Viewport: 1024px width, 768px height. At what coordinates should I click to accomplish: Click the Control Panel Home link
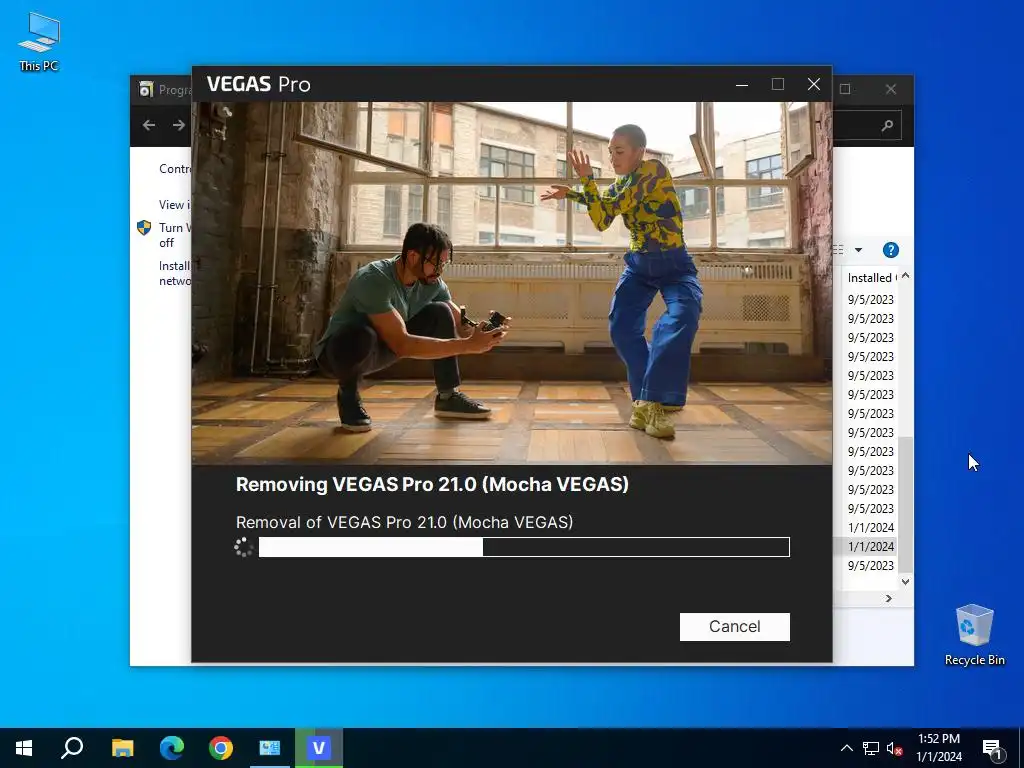[174, 169]
